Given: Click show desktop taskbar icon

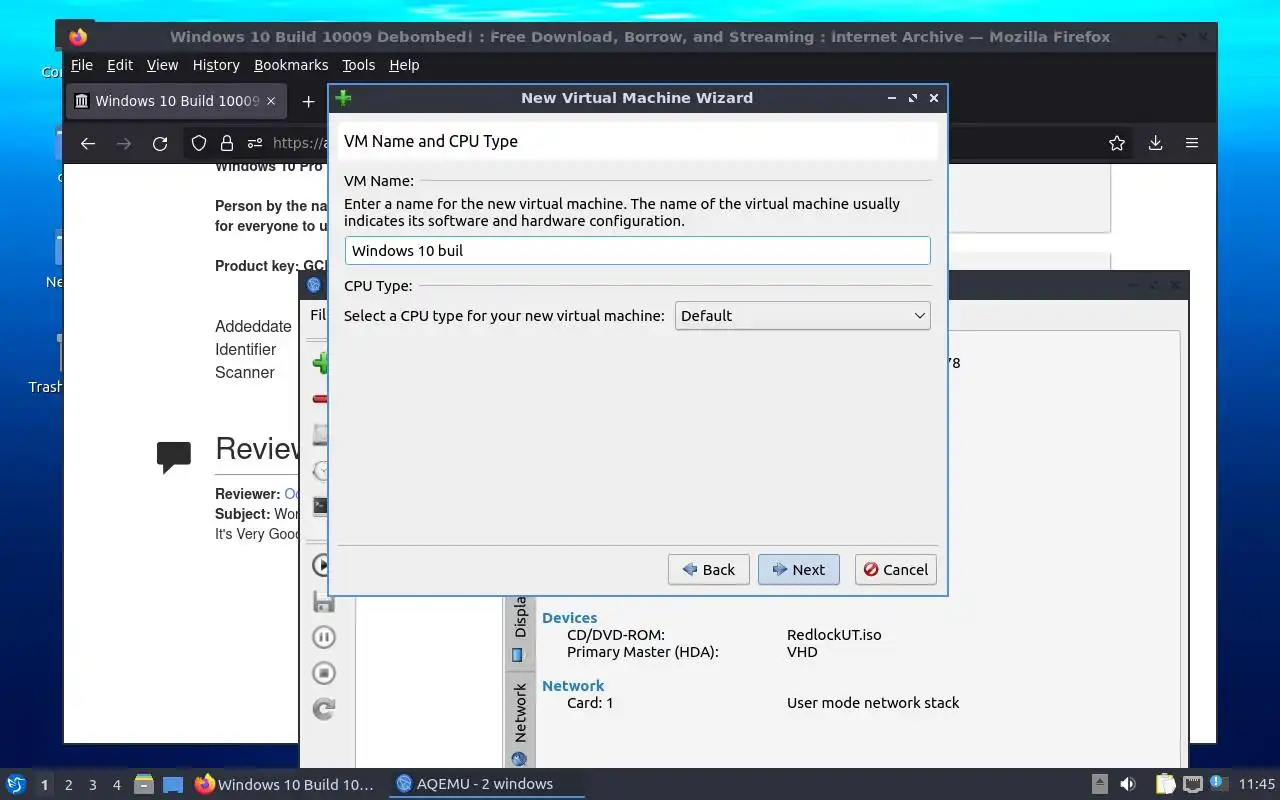Looking at the screenshot, I should [x=173, y=784].
